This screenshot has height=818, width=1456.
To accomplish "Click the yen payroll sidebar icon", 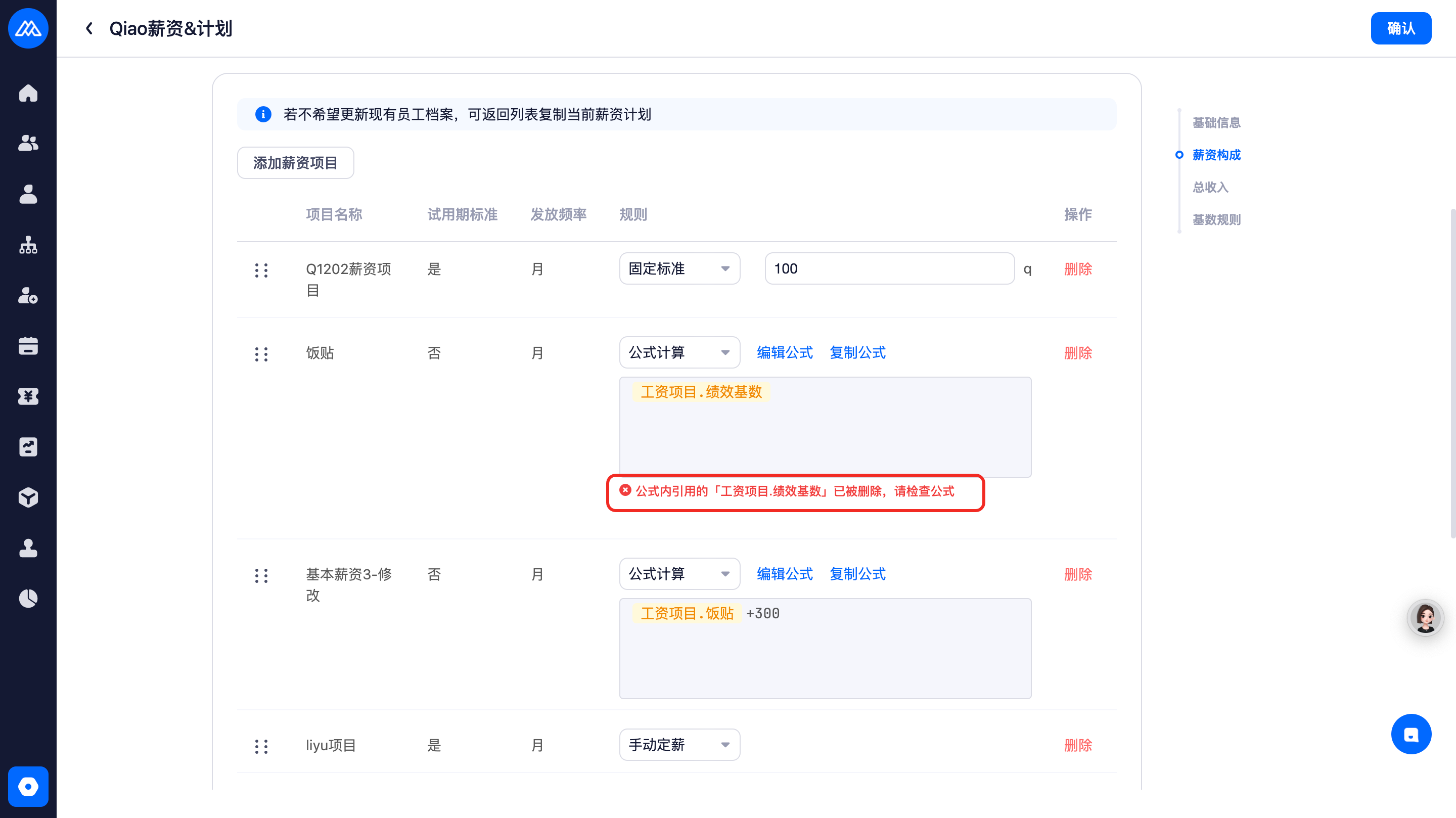I will click(28, 396).
